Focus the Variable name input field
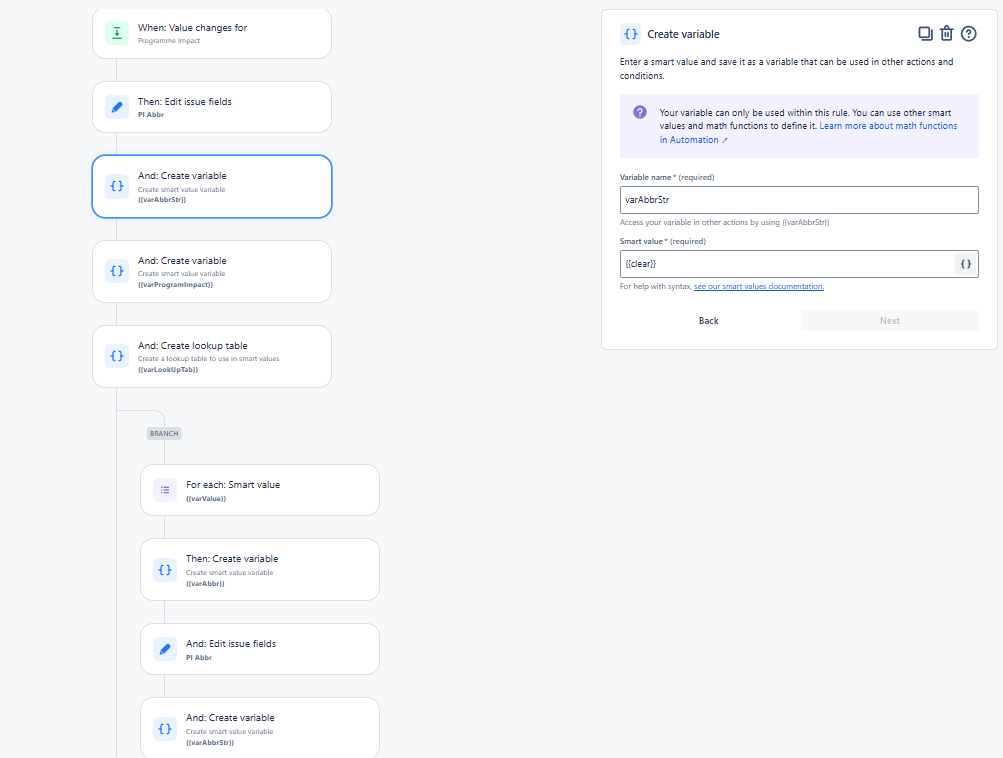This screenshot has width=1003, height=758. [x=799, y=200]
